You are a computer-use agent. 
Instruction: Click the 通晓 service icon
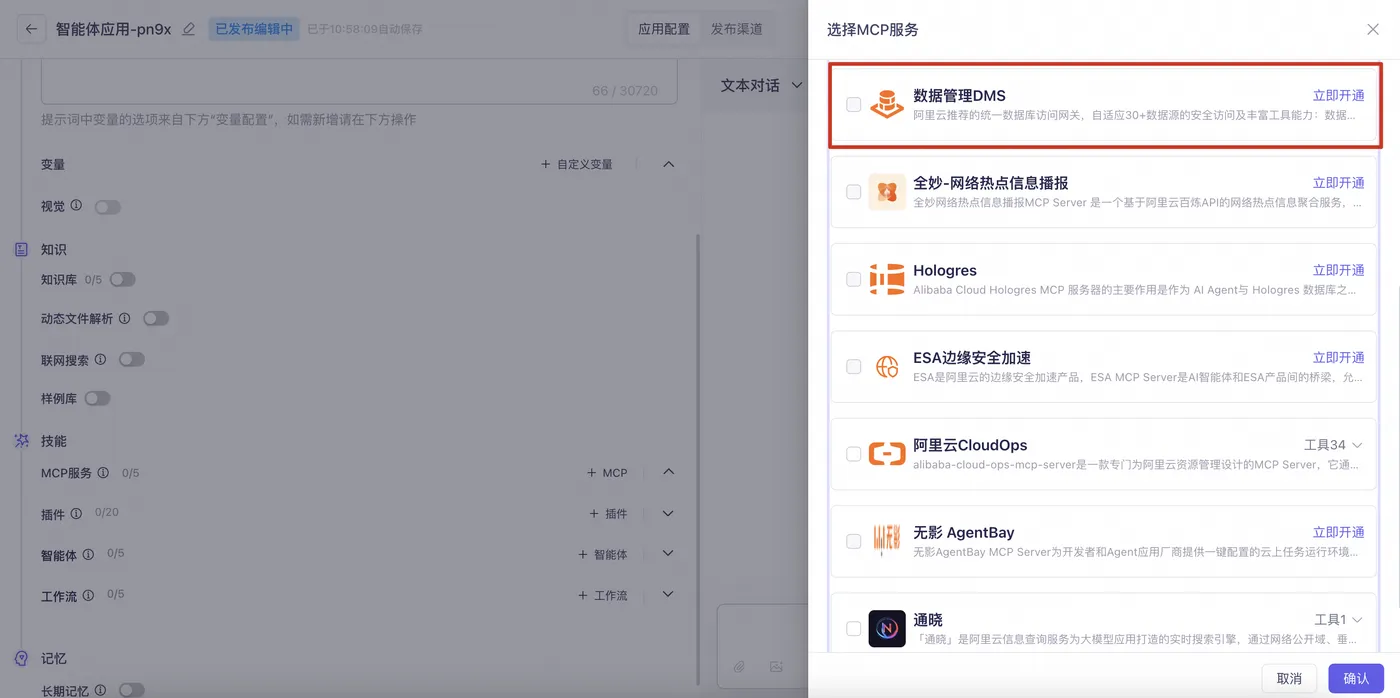887,628
